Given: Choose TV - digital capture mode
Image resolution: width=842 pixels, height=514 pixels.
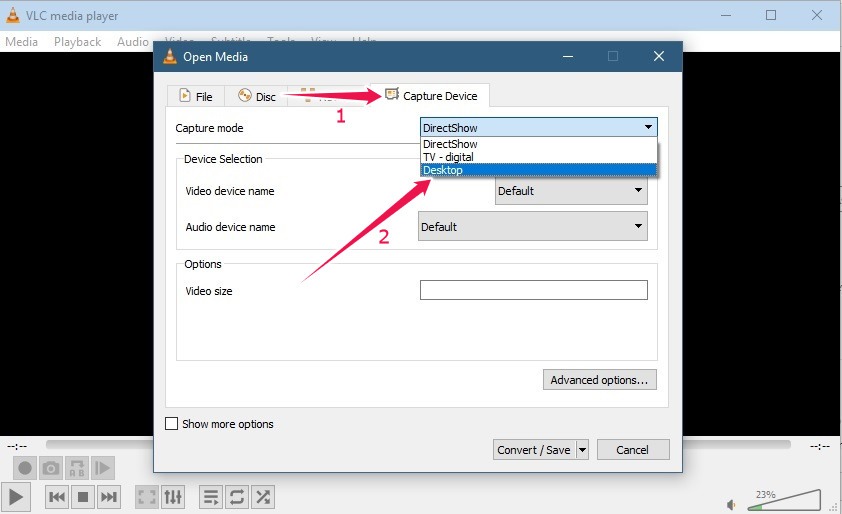Looking at the screenshot, I should point(538,157).
